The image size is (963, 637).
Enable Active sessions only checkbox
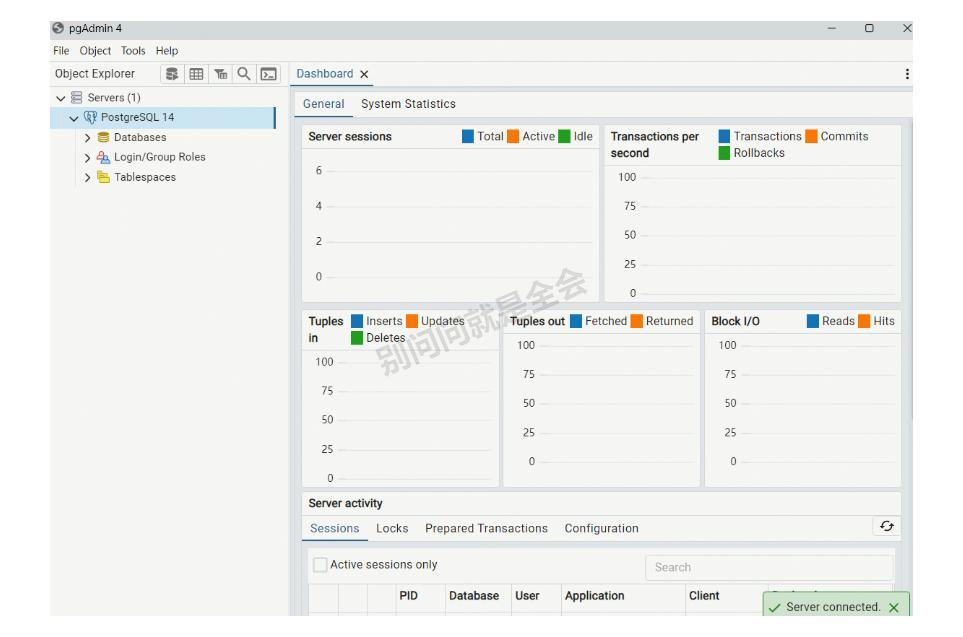point(320,565)
